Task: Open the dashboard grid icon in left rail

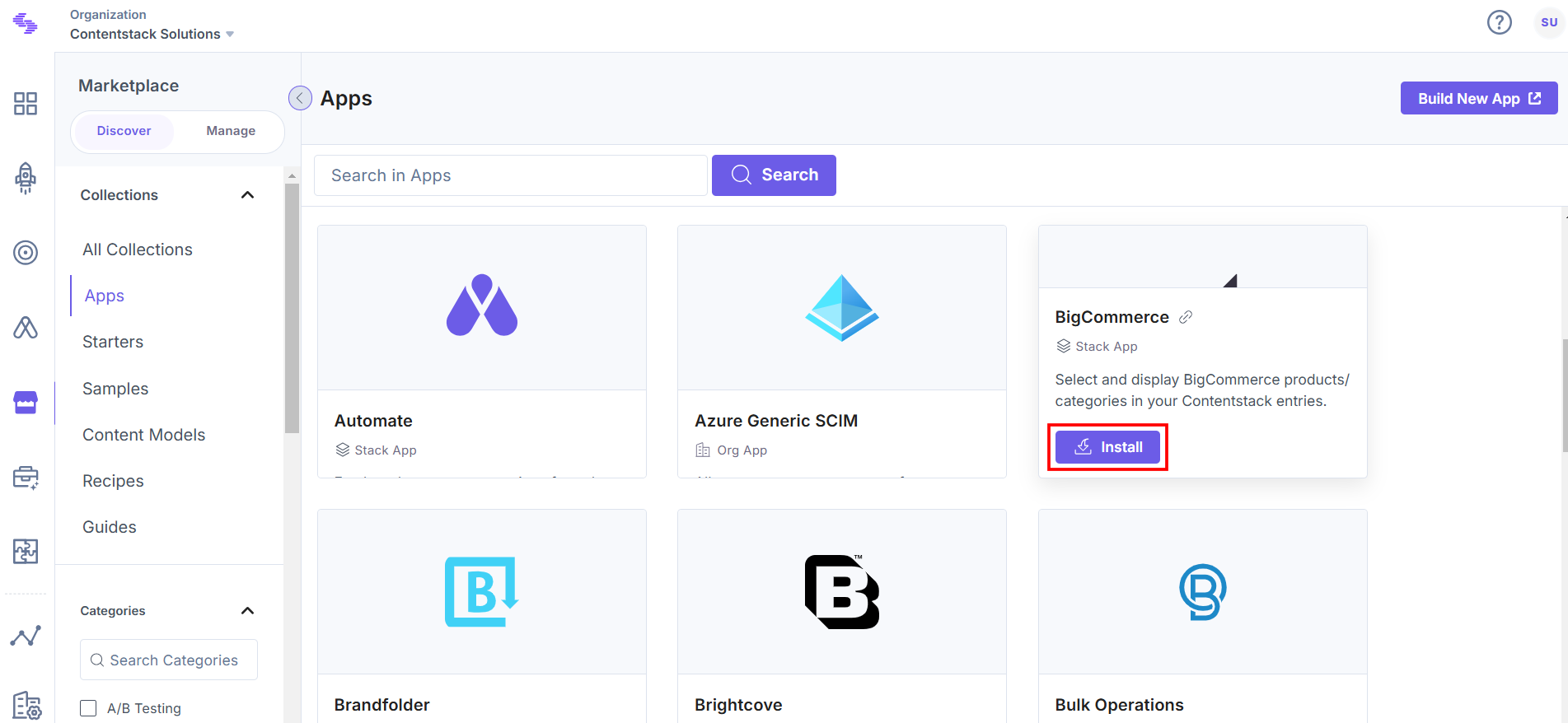Action: [x=26, y=104]
